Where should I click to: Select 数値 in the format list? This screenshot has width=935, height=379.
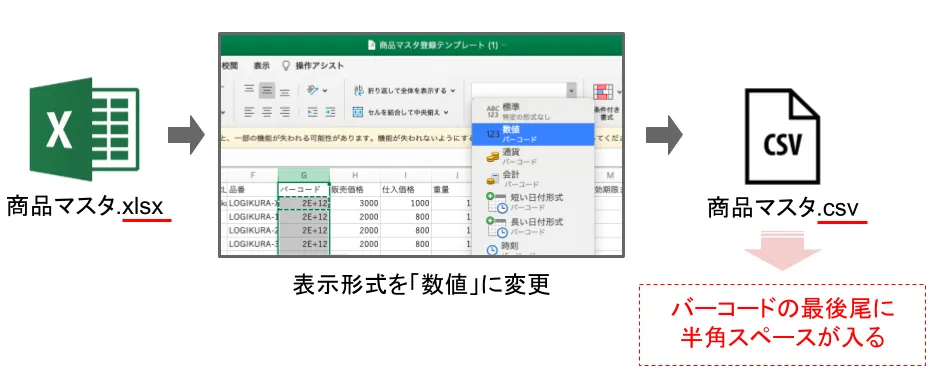(x=533, y=134)
